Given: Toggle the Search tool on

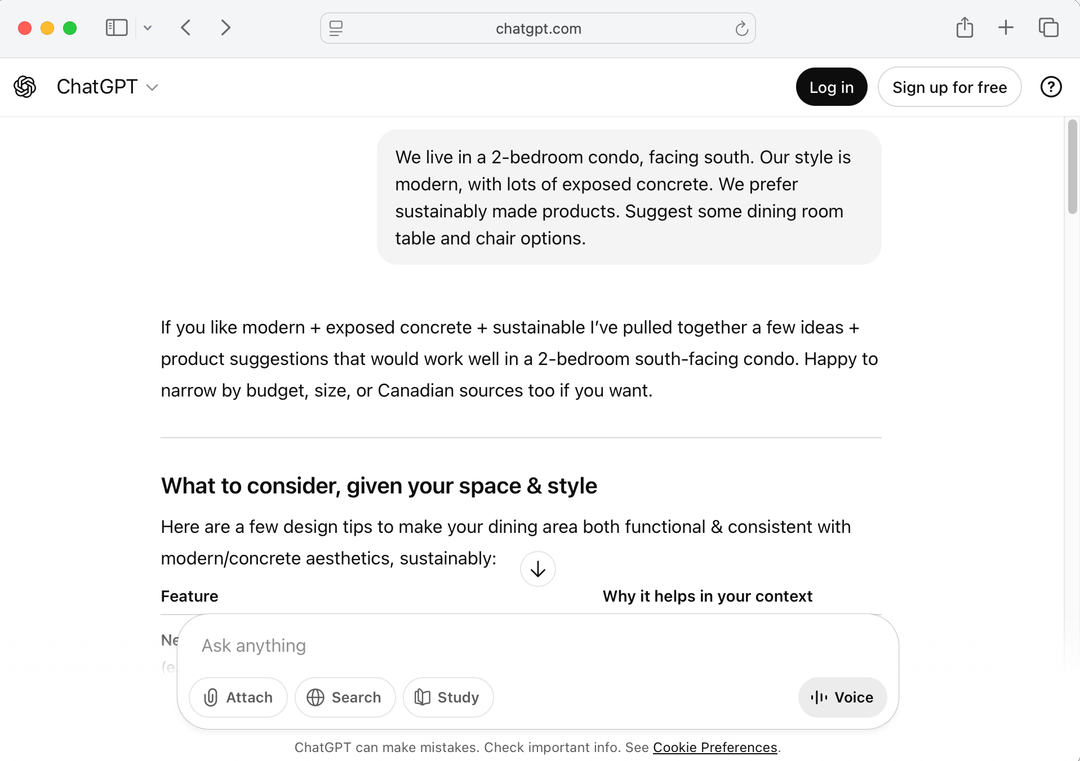Looking at the screenshot, I should pyautogui.click(x=345, y=697).
